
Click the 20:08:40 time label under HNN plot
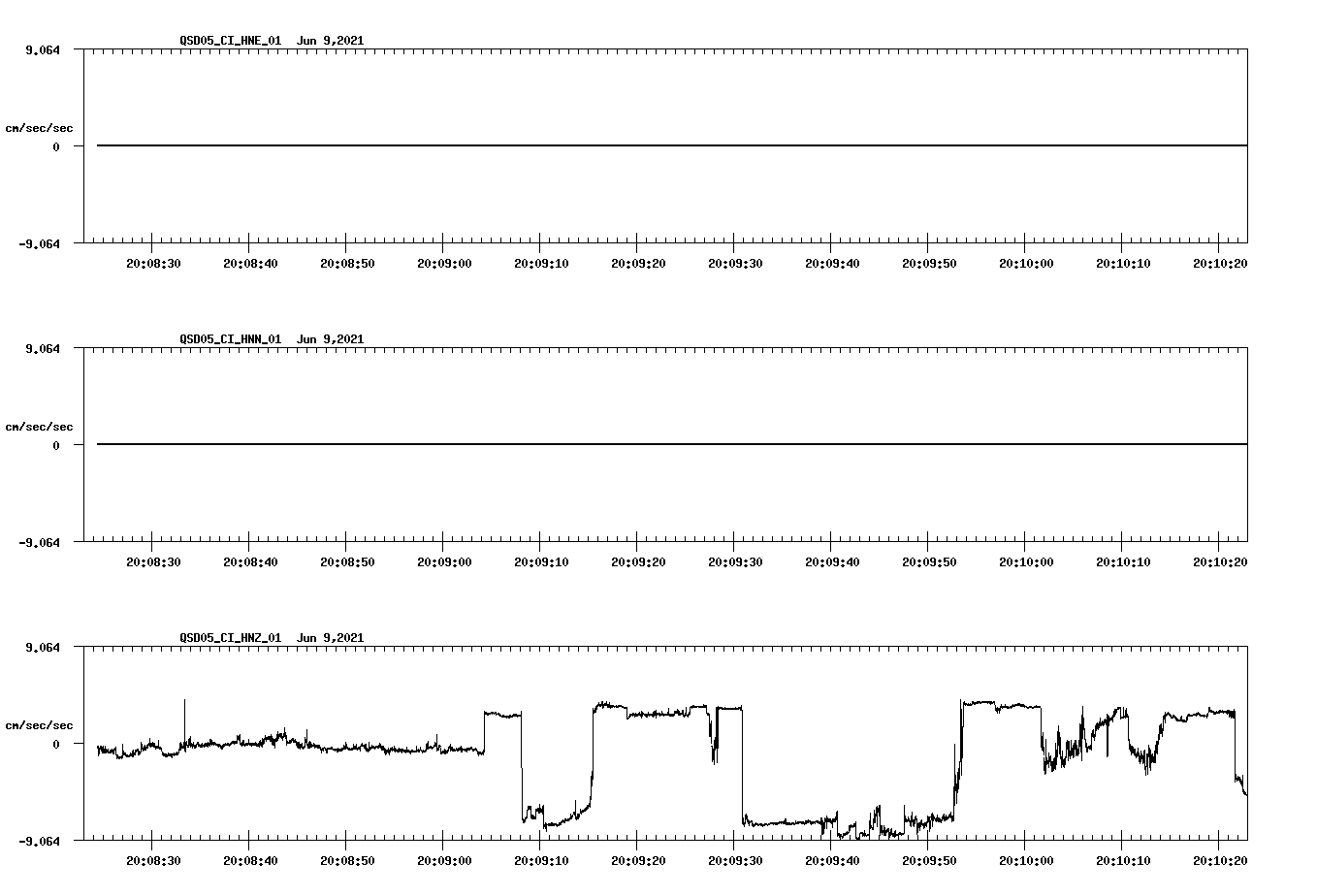(x=250, y=562)
